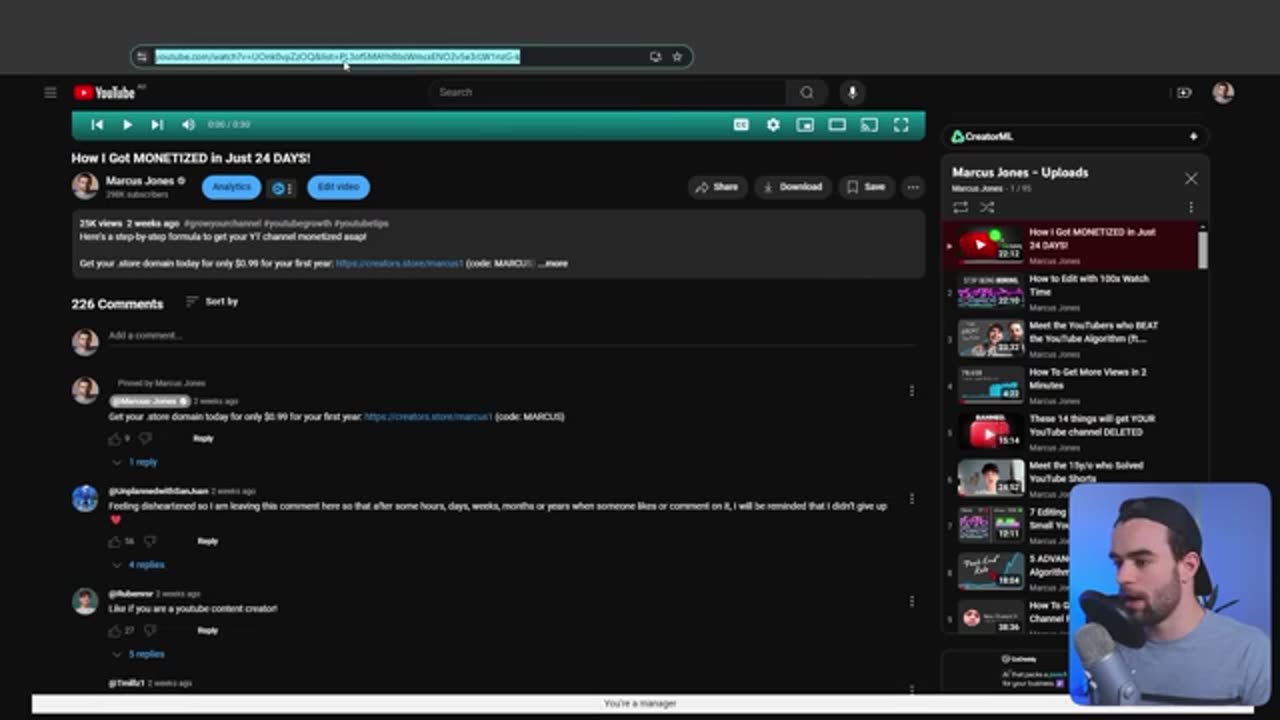Click the YouTube logo home link

click(104, 93)
